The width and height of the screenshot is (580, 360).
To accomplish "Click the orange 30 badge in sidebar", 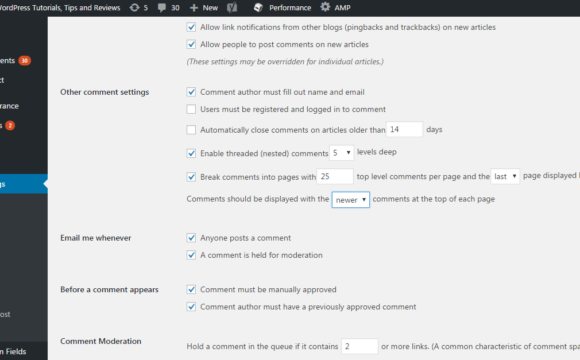I will (24, 61).
